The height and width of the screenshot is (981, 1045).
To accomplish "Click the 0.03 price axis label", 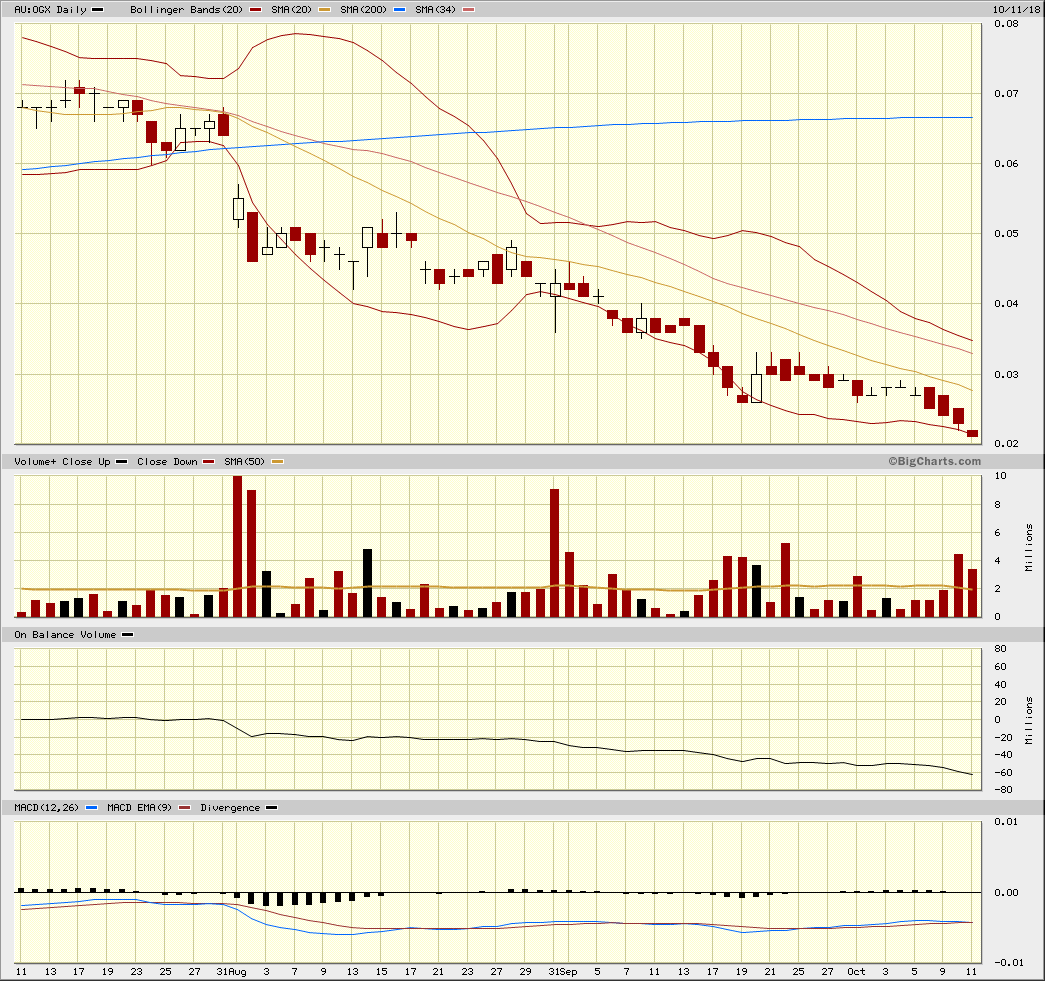I will (x=1006, y=374).
